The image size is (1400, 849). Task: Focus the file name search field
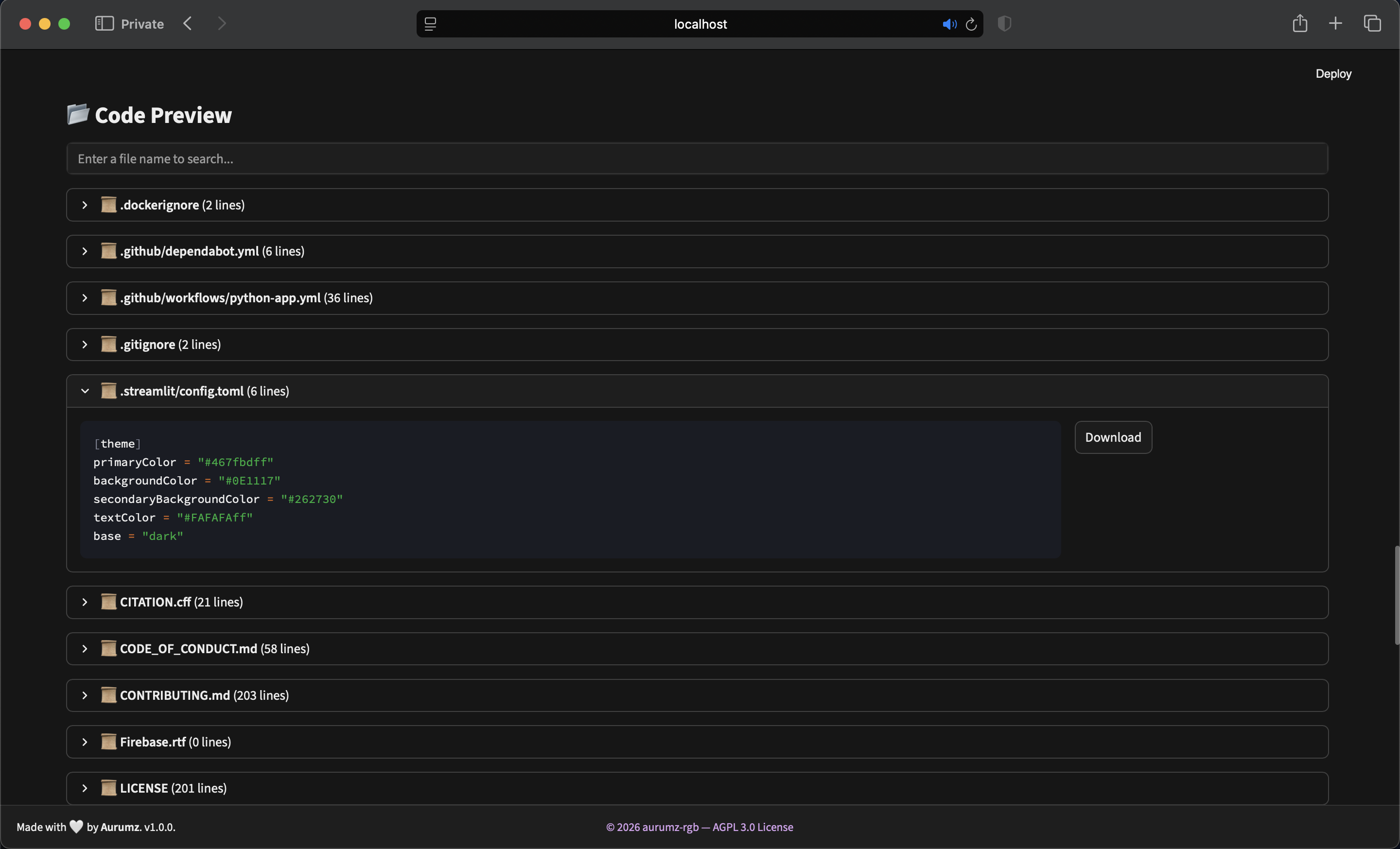coord(697,158)
